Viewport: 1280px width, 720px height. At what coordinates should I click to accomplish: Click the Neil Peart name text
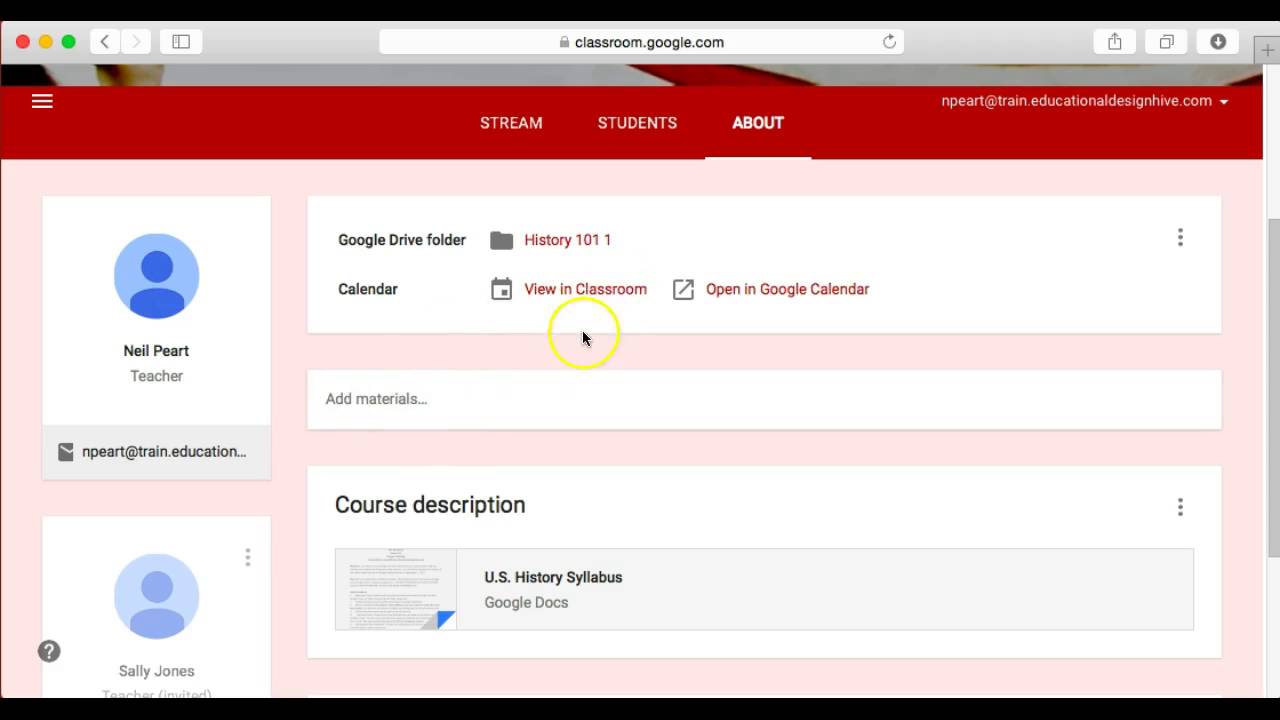pyautogui.click(x=156, y=351)
